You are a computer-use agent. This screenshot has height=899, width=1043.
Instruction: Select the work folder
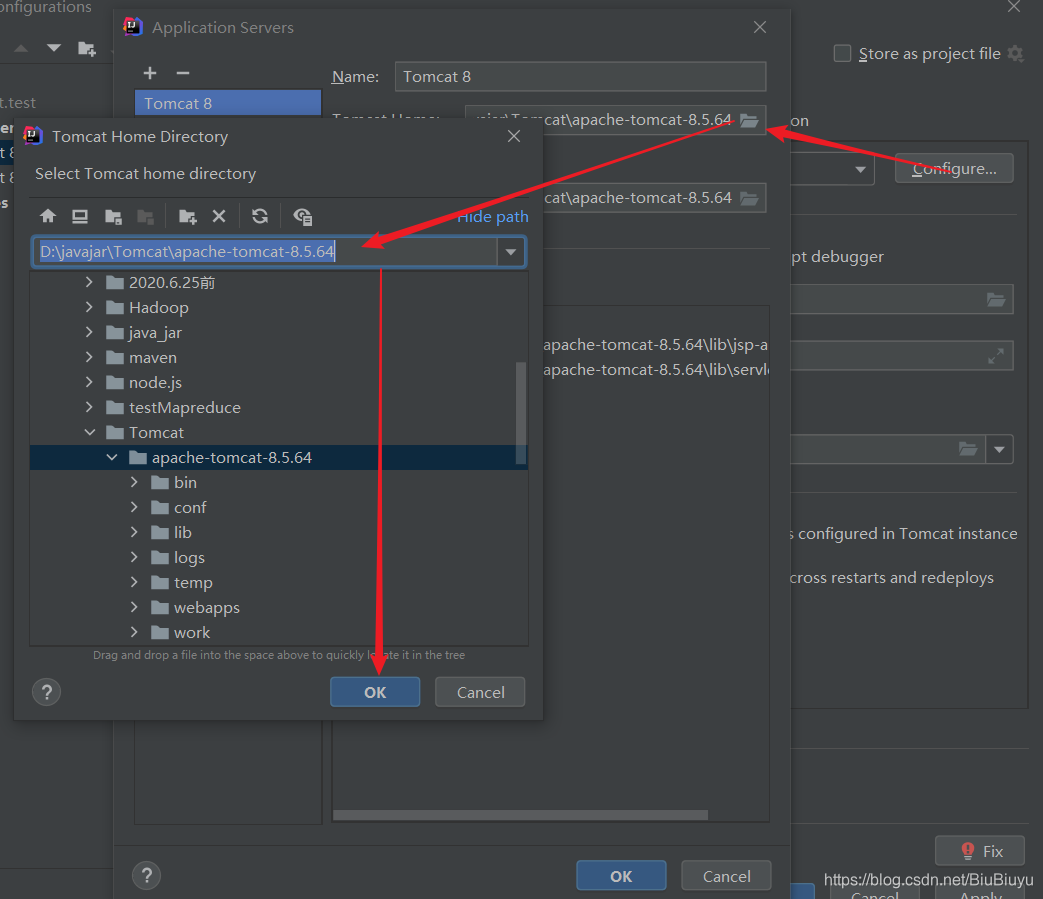192,632
